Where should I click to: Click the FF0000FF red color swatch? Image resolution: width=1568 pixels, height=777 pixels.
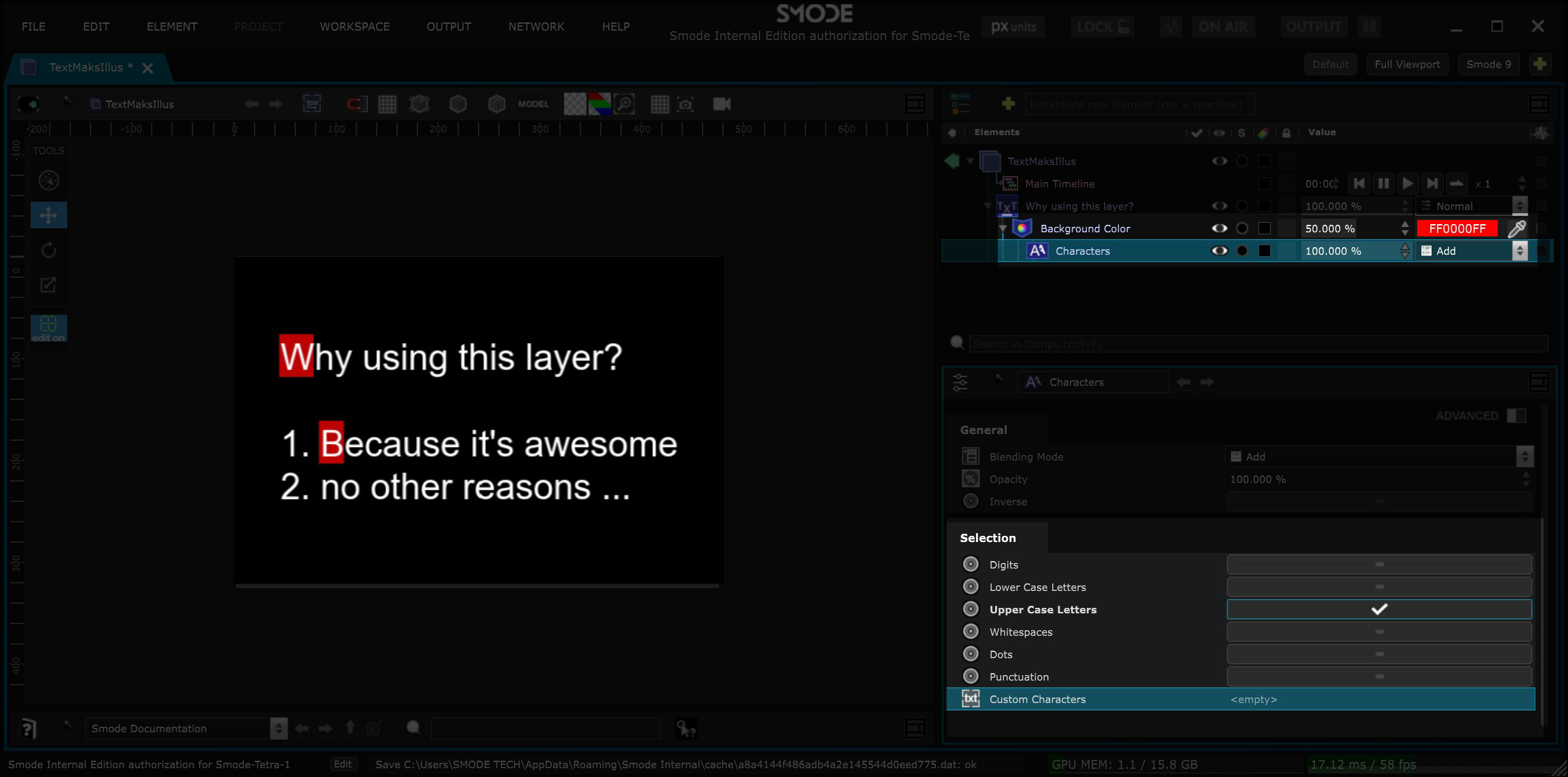(1457, 229)
